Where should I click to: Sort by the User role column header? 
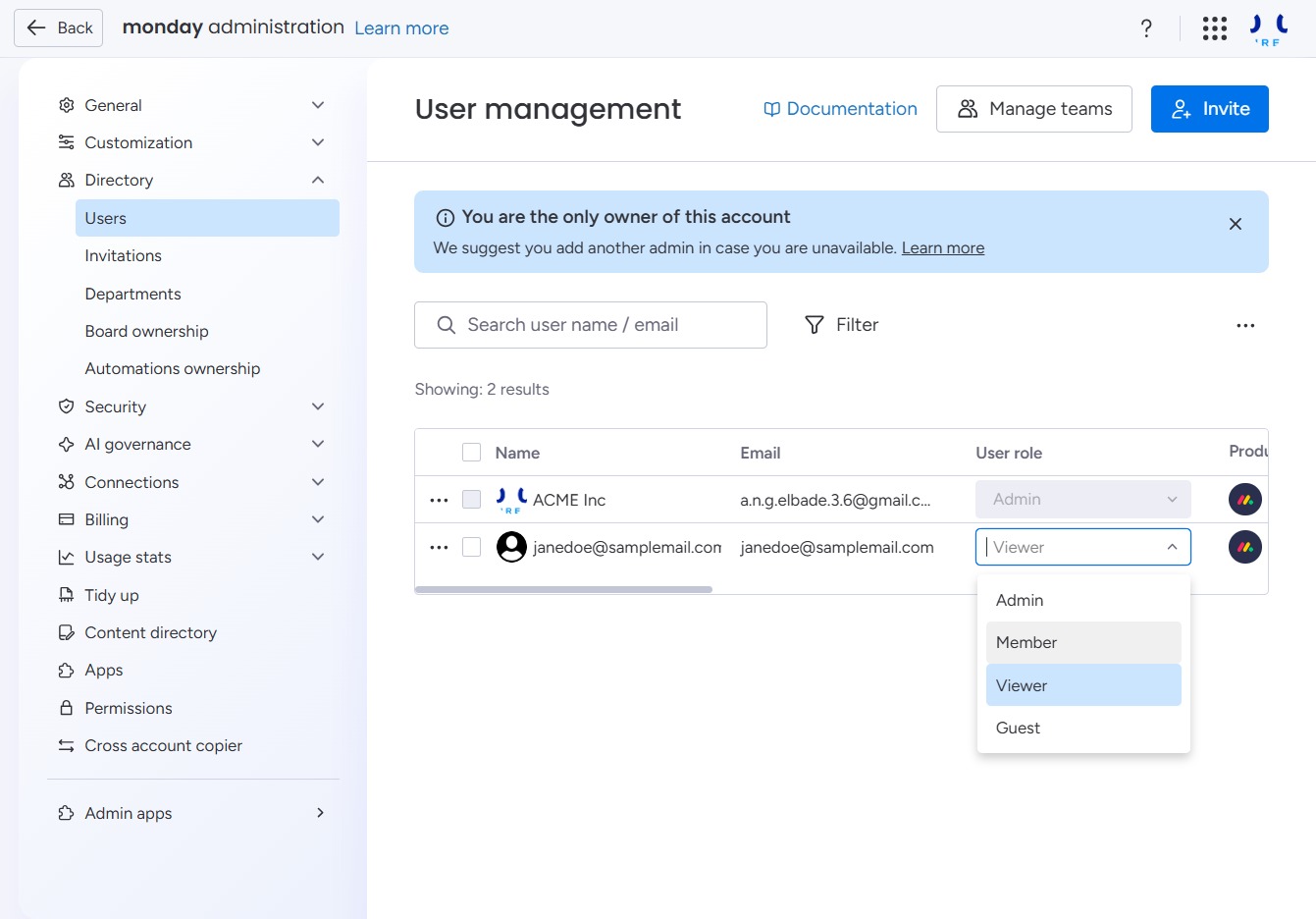tap(1009, 453)
